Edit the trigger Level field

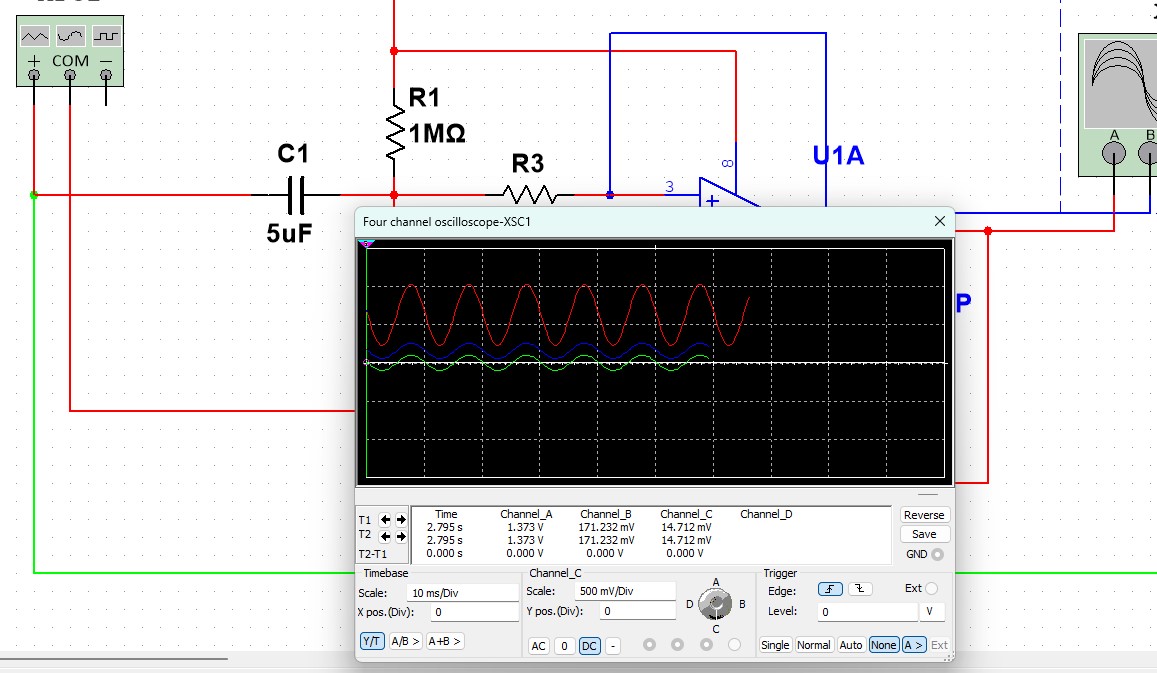click(x=868, y=612)
